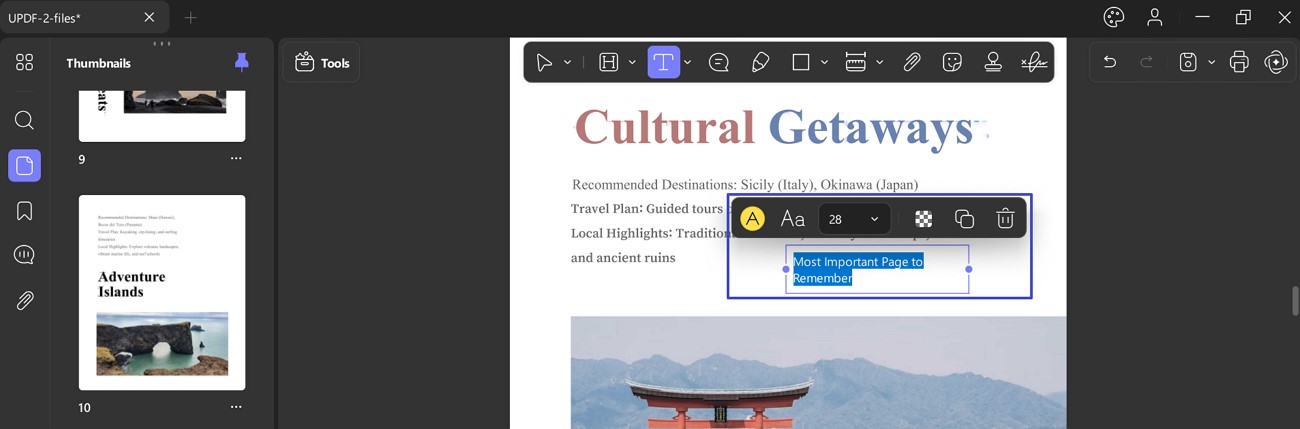The image size is (1300, 429).
Task: Open the search panel
Action: [25, 121]
